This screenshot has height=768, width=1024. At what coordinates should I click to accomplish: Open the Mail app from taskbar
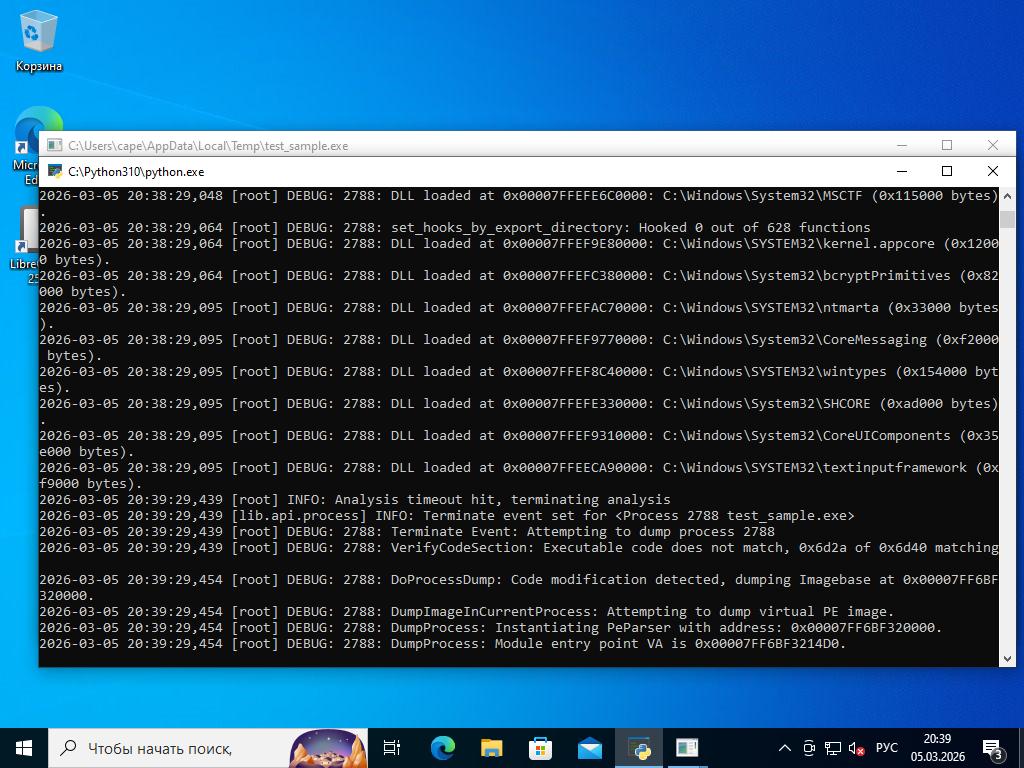tap(589, 747)
